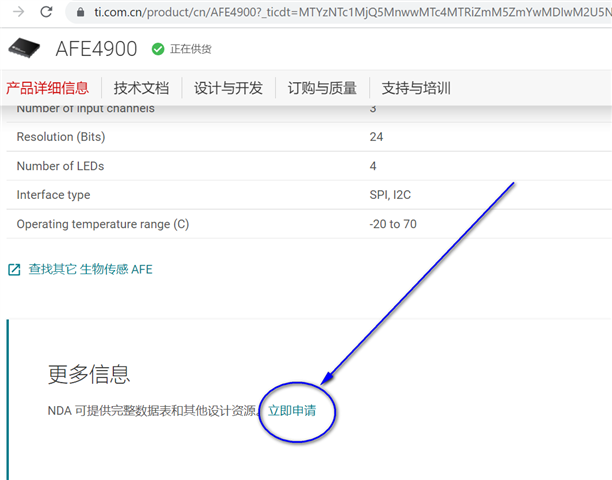The width and height of the screenshot is (612, 480).
Task: Click the 立即申请 apply-now link
Action: [x=292, y=411]
